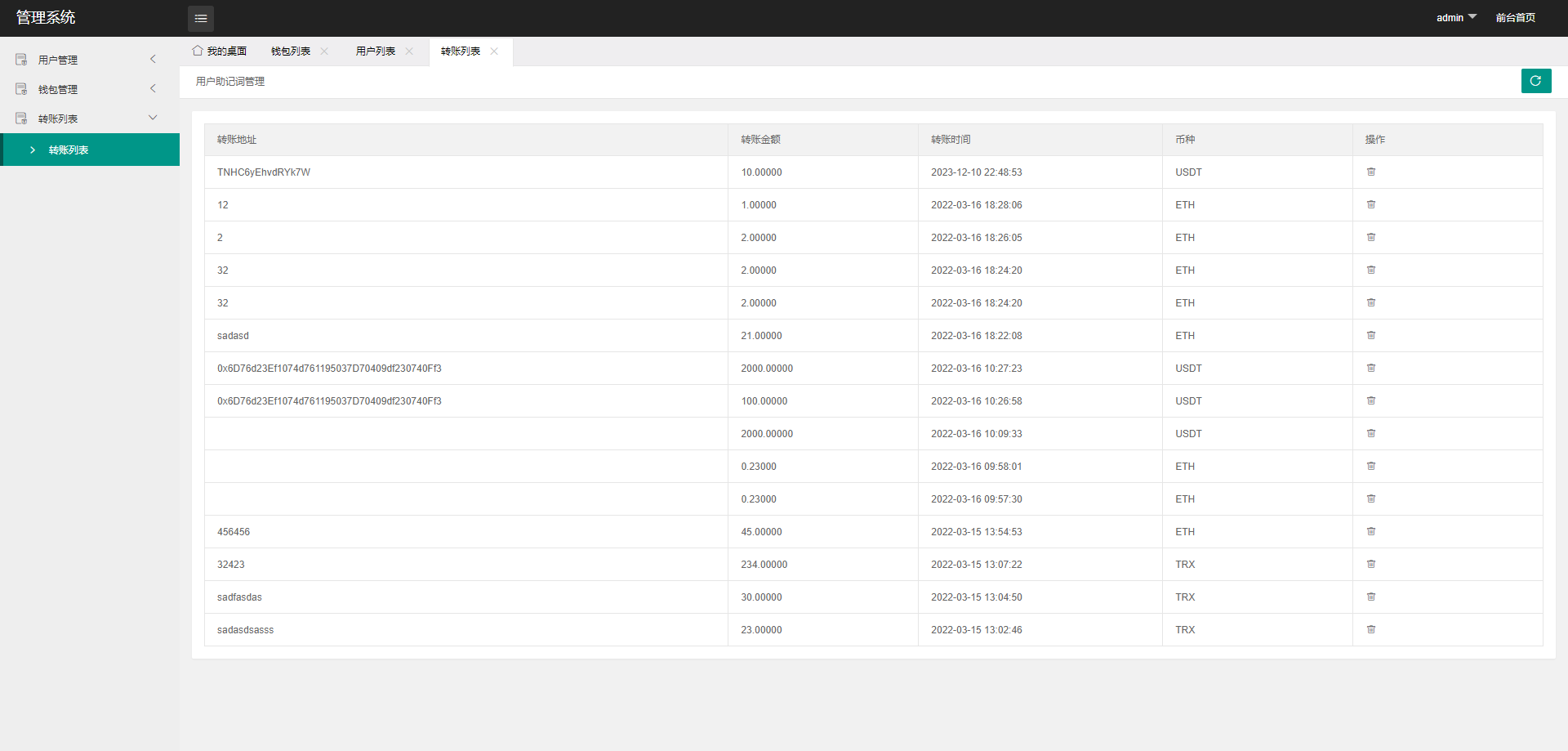Click the amount 234.00000
The height and width of the screenshot is (751, 1568).
pos(764,565)
